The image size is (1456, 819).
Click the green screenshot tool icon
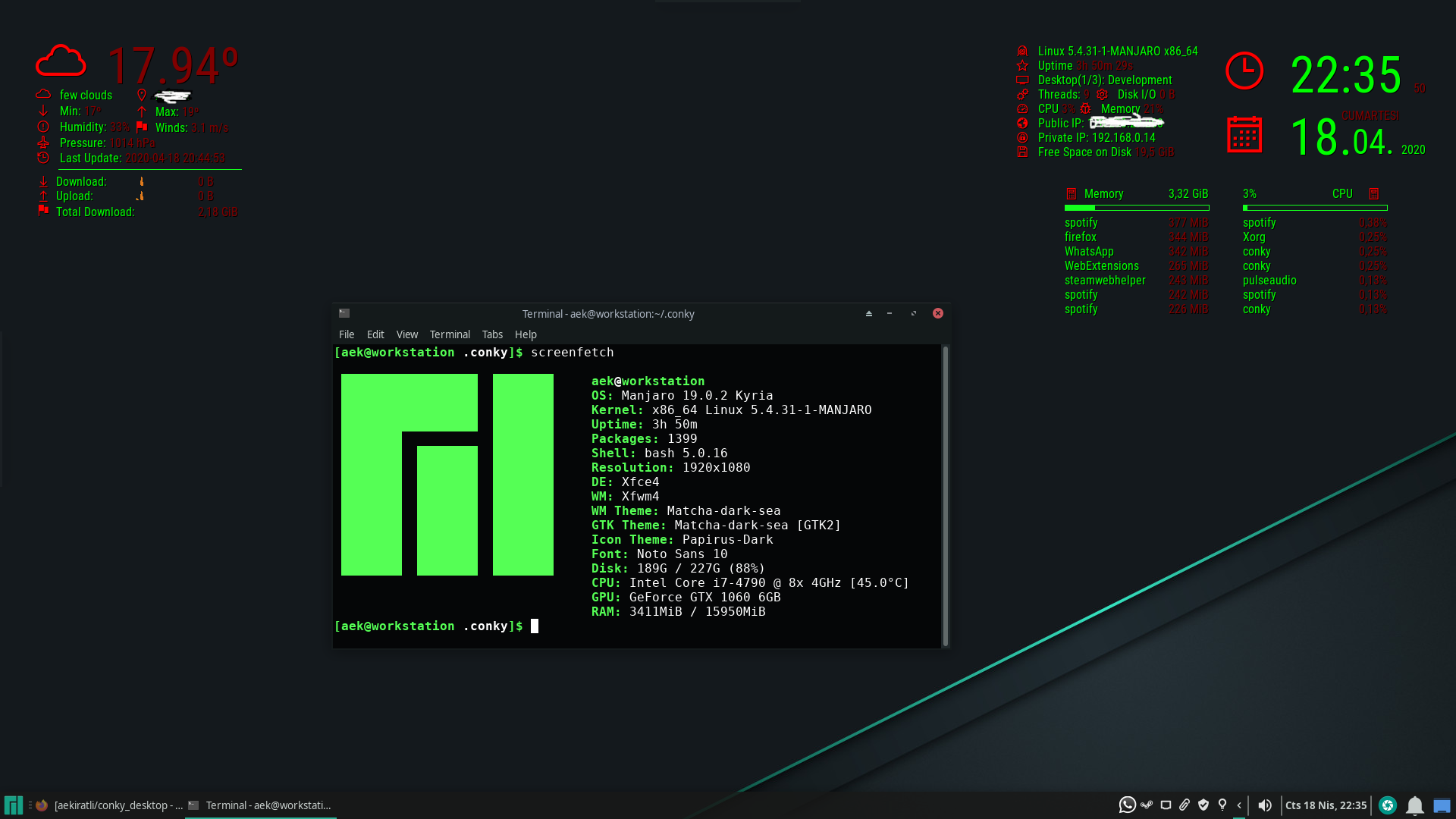click(1388, 805)
